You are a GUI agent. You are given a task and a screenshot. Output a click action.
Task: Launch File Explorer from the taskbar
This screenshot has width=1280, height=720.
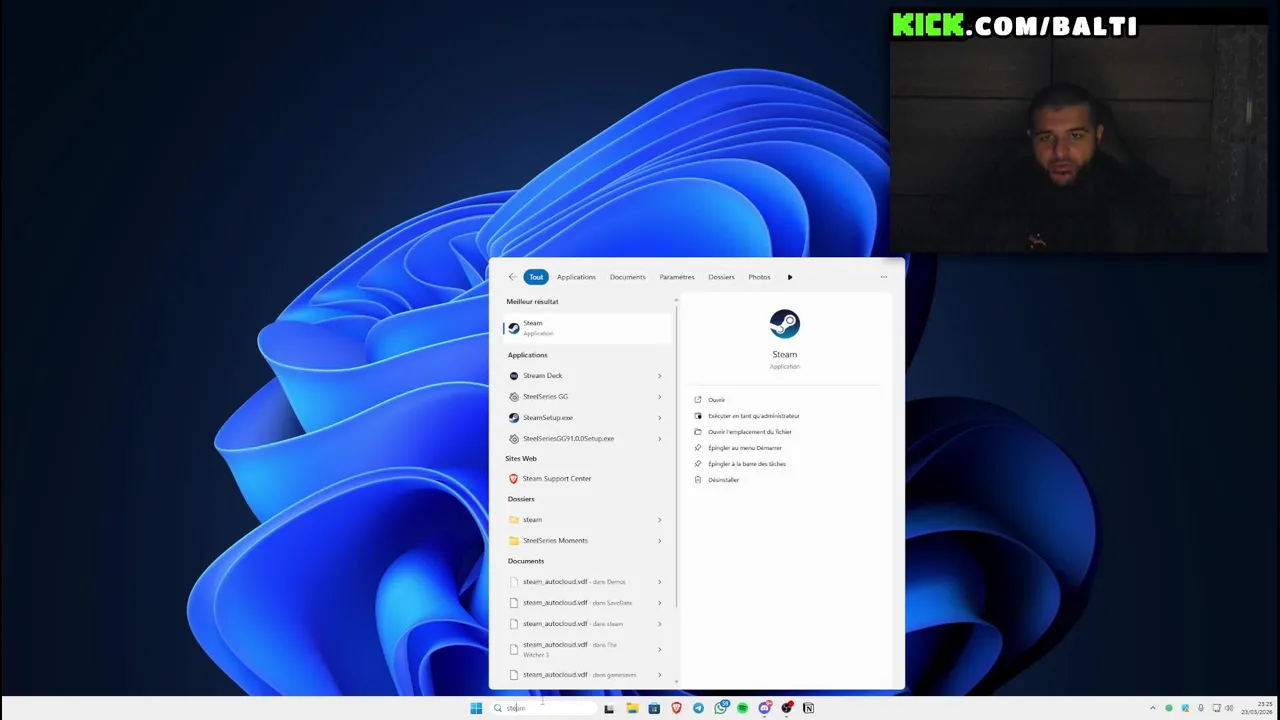coord(632,708)
